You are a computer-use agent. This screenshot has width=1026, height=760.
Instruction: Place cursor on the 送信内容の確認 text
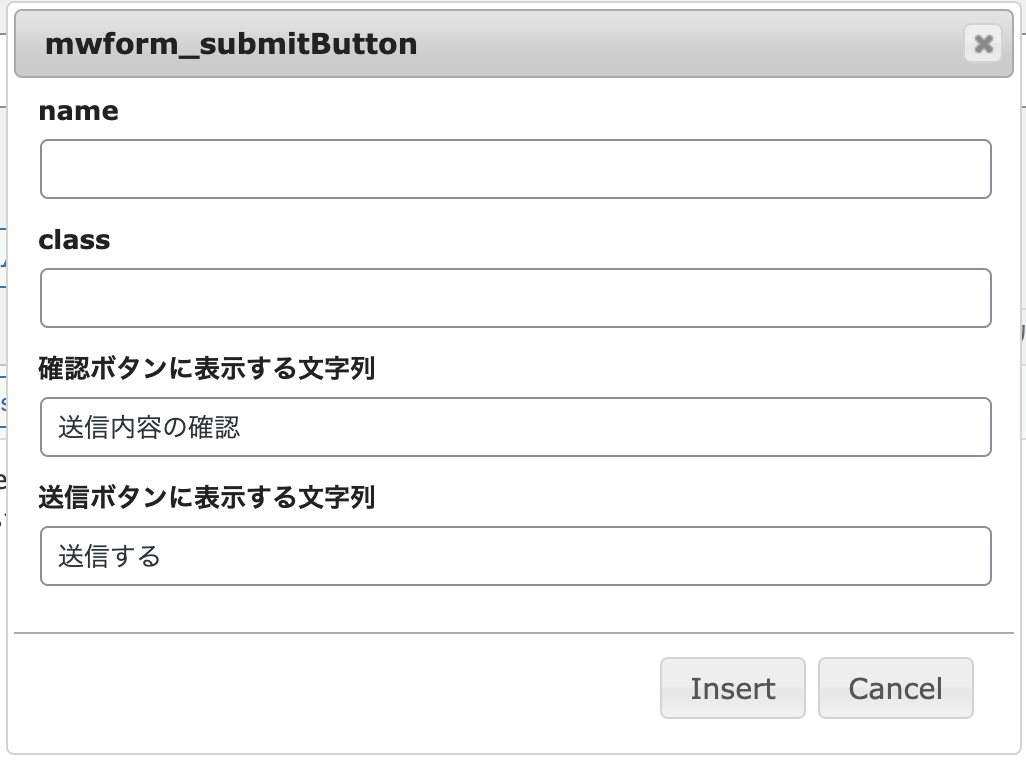149,427
